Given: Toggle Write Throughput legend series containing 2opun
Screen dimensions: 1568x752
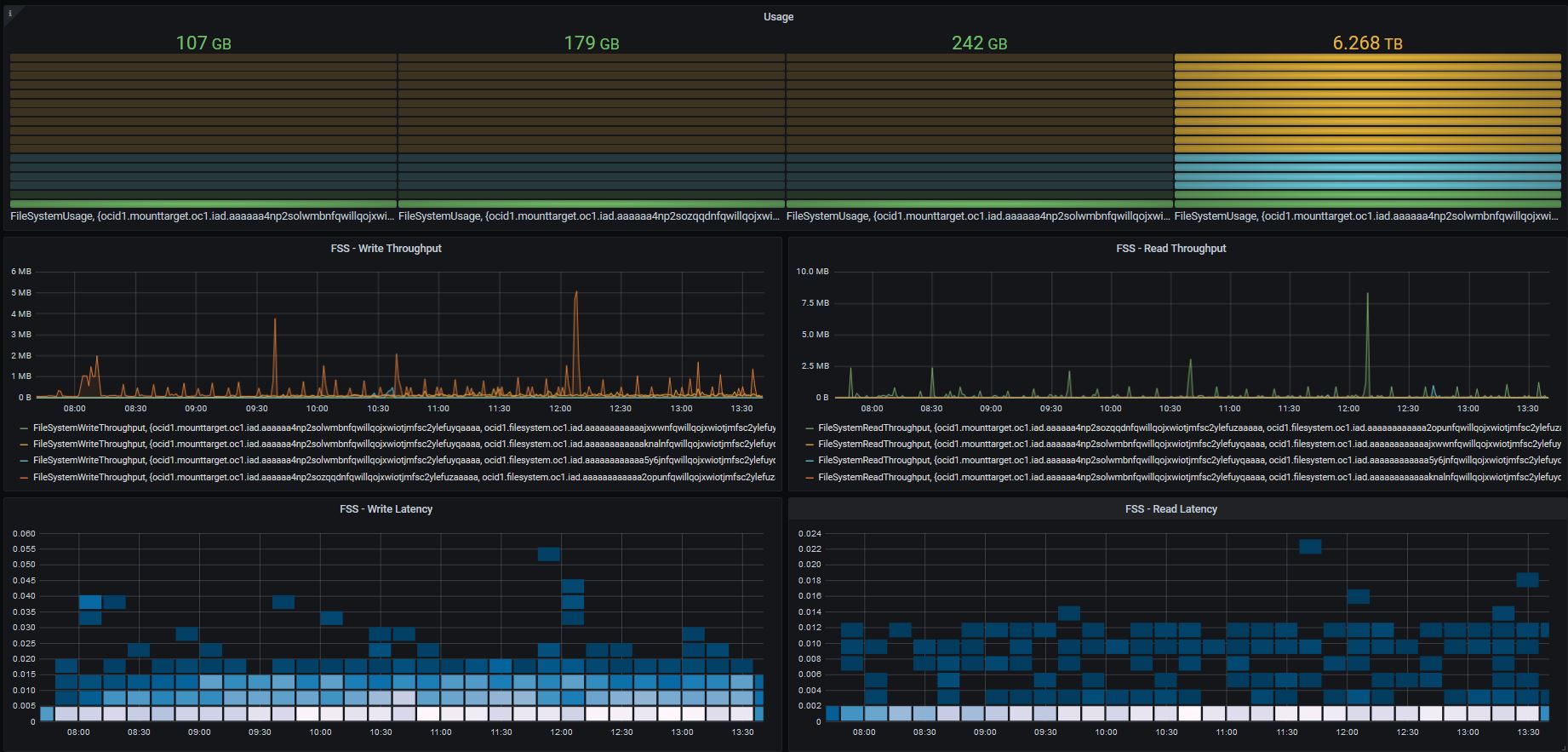Looking at the screenshot, I should point(404,477).
